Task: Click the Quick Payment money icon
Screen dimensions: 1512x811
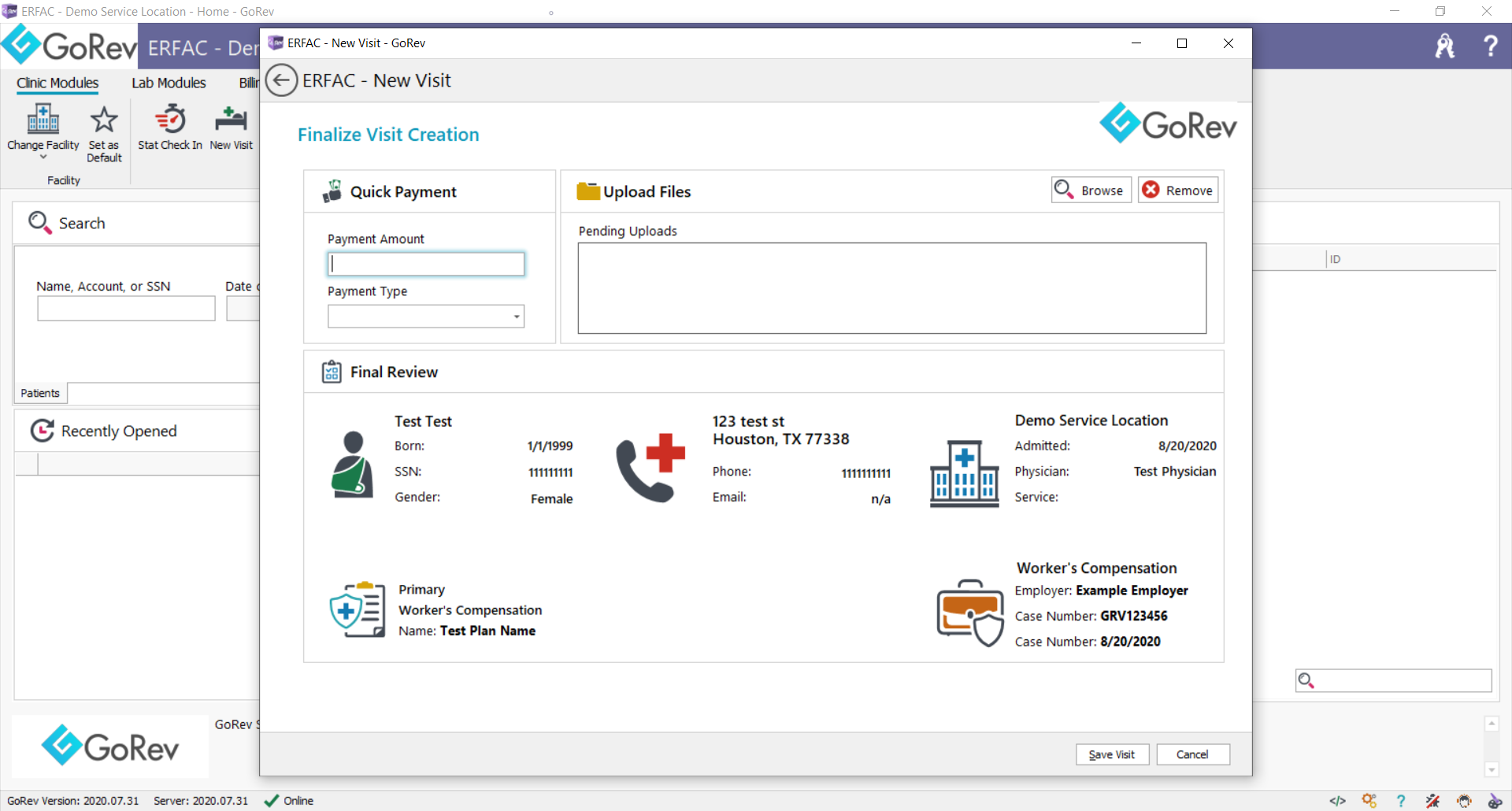Action: click(332, 191)
